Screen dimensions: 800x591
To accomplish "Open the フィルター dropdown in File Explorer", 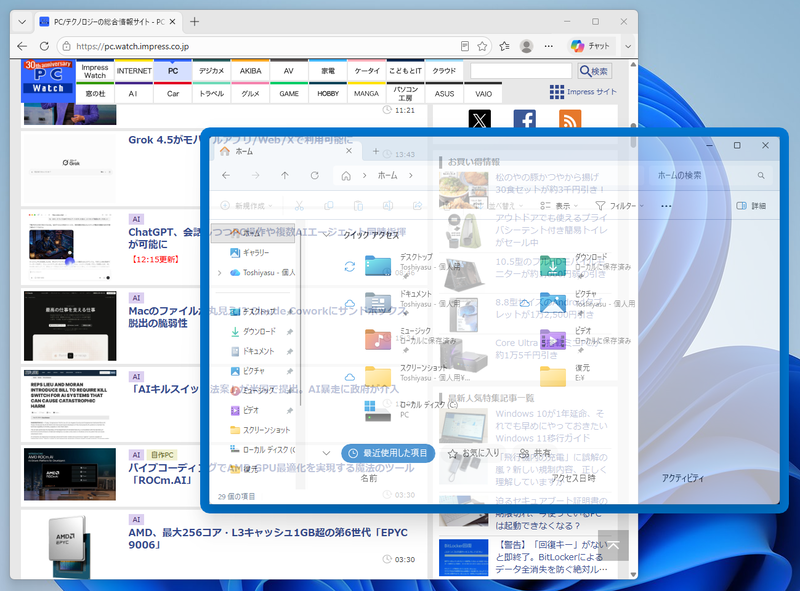I will [x=619, y=206].
